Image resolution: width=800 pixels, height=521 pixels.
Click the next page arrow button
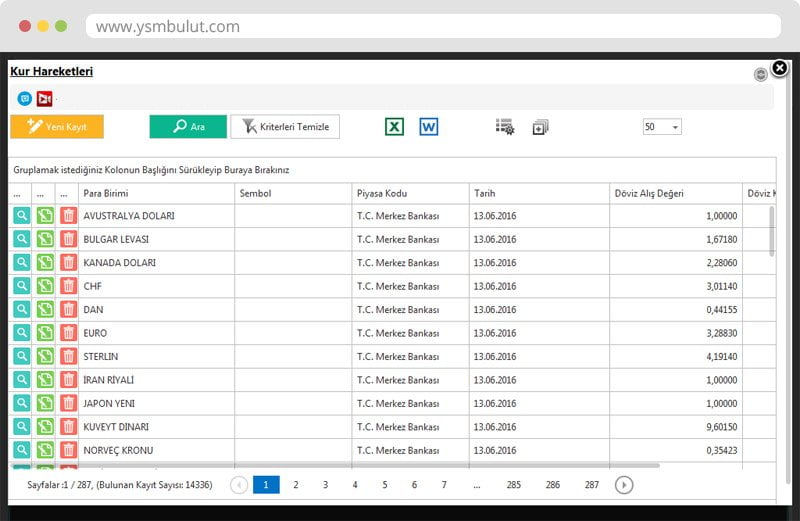click(x=623, y=485)
